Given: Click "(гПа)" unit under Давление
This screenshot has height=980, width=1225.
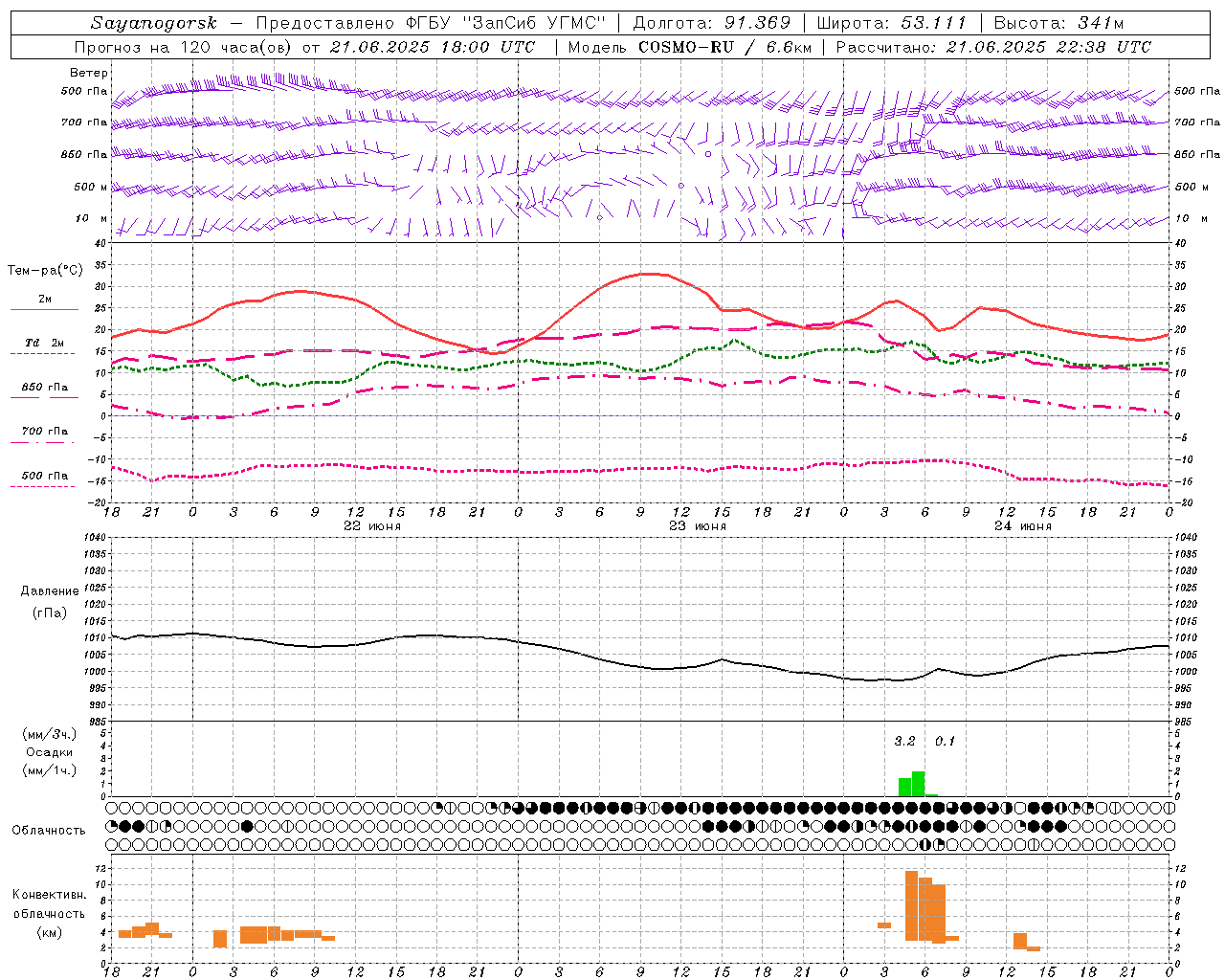Looking at the screenshot, I should (x=50, y=613).
